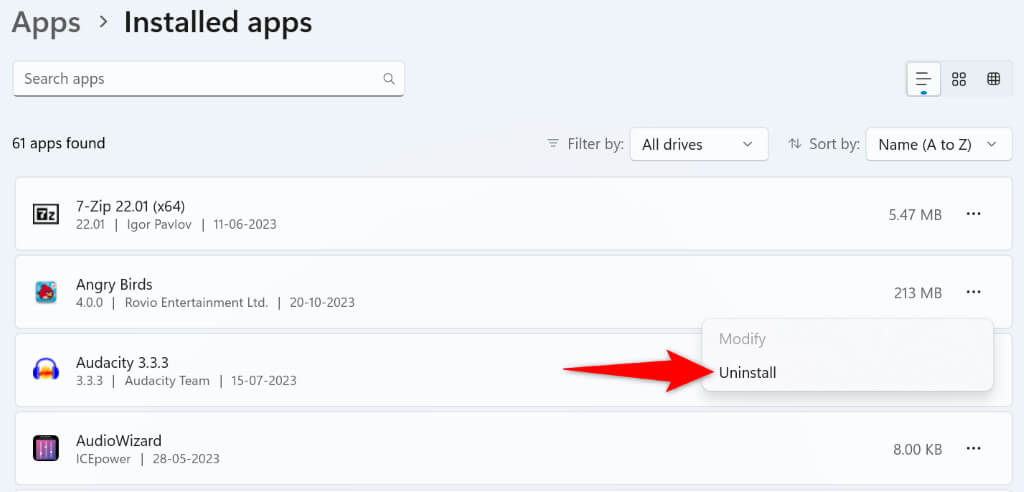
Task: Click the search magnifier icon
Action: 389,79
